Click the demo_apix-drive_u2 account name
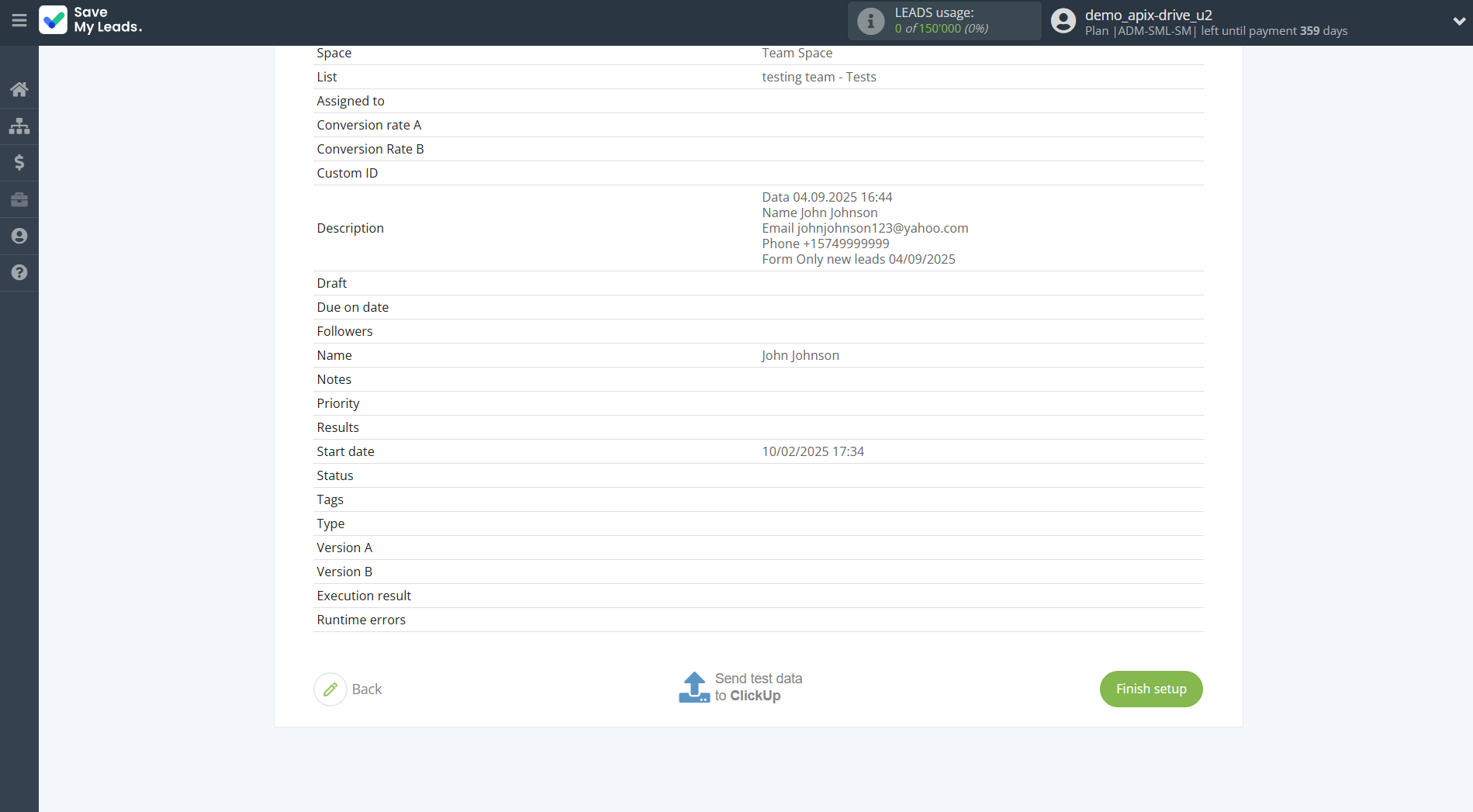1473x812 pixels. [1148, 15]
